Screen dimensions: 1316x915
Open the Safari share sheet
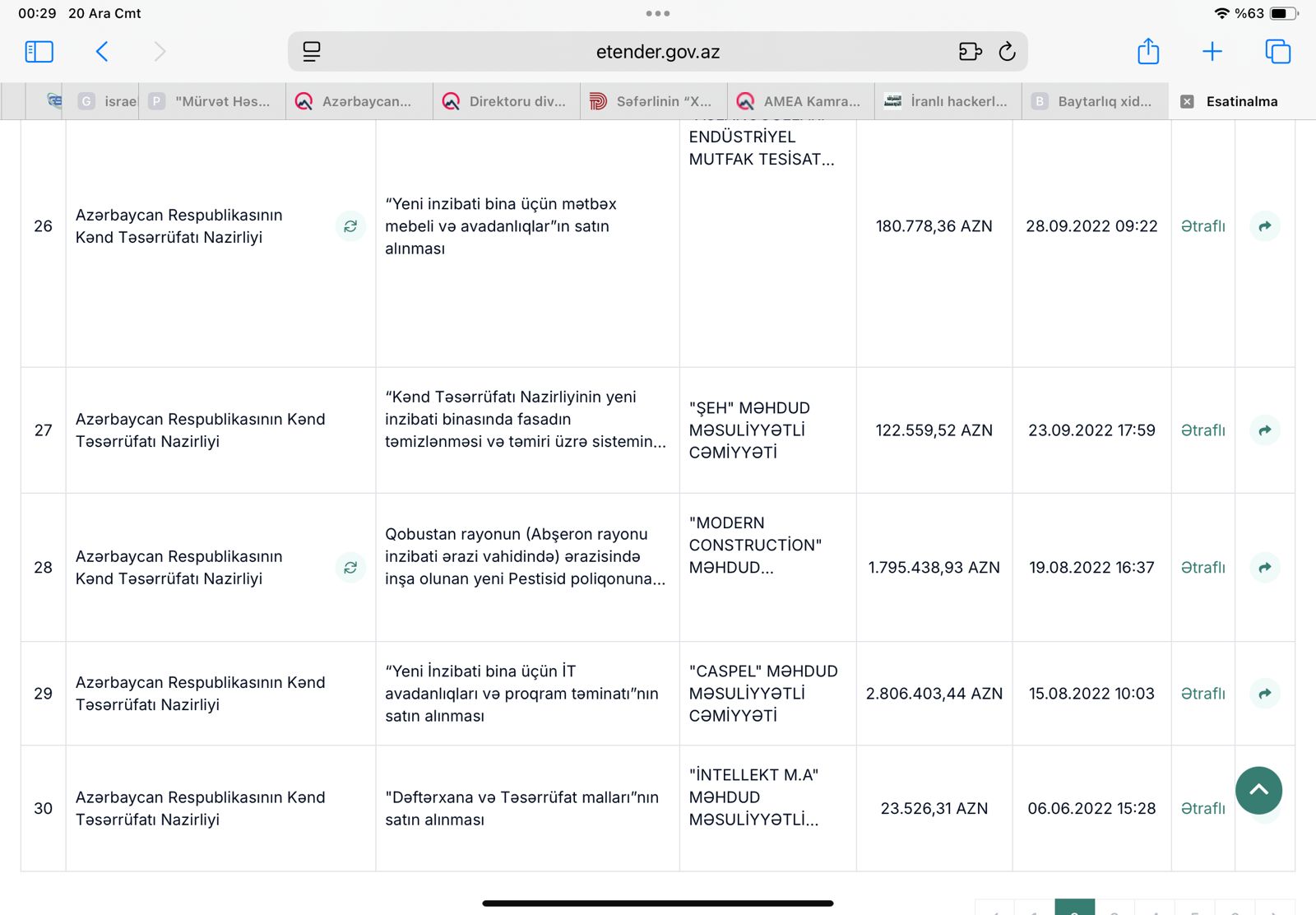(x=1148, y=52)
